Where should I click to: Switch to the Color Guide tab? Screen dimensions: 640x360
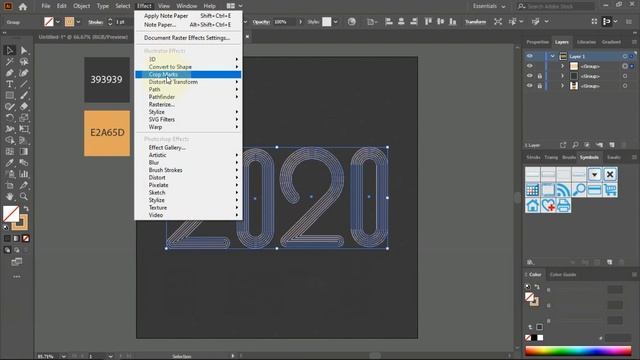point(563,275)
